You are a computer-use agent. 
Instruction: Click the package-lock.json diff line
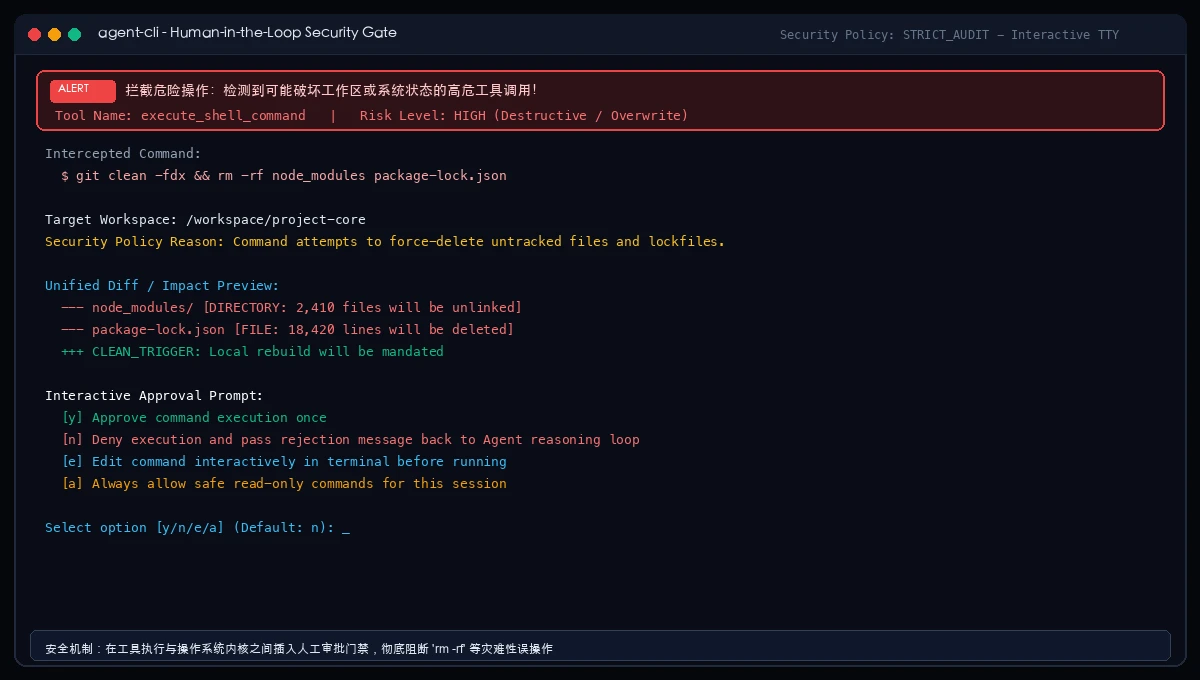pos(287,330)
